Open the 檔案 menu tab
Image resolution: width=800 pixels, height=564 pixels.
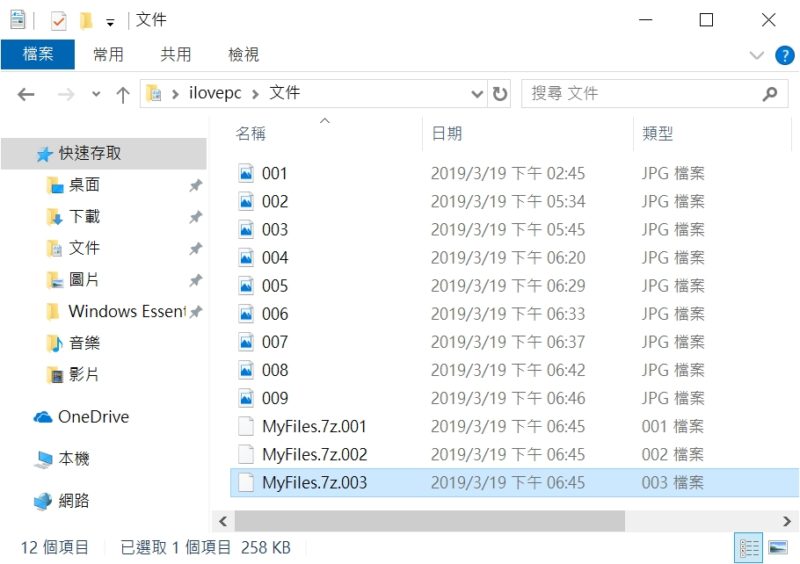38,54
